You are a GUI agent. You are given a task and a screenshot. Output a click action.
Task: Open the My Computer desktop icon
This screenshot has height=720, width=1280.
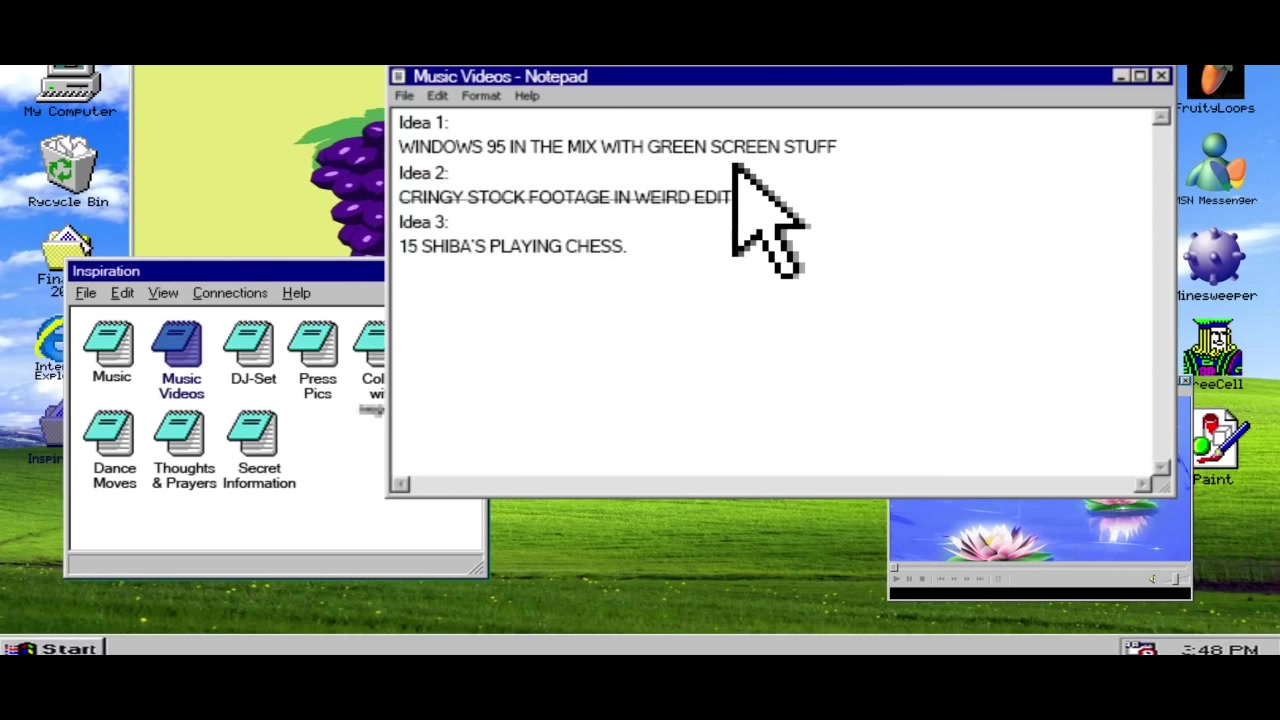[x=69, y=92]
